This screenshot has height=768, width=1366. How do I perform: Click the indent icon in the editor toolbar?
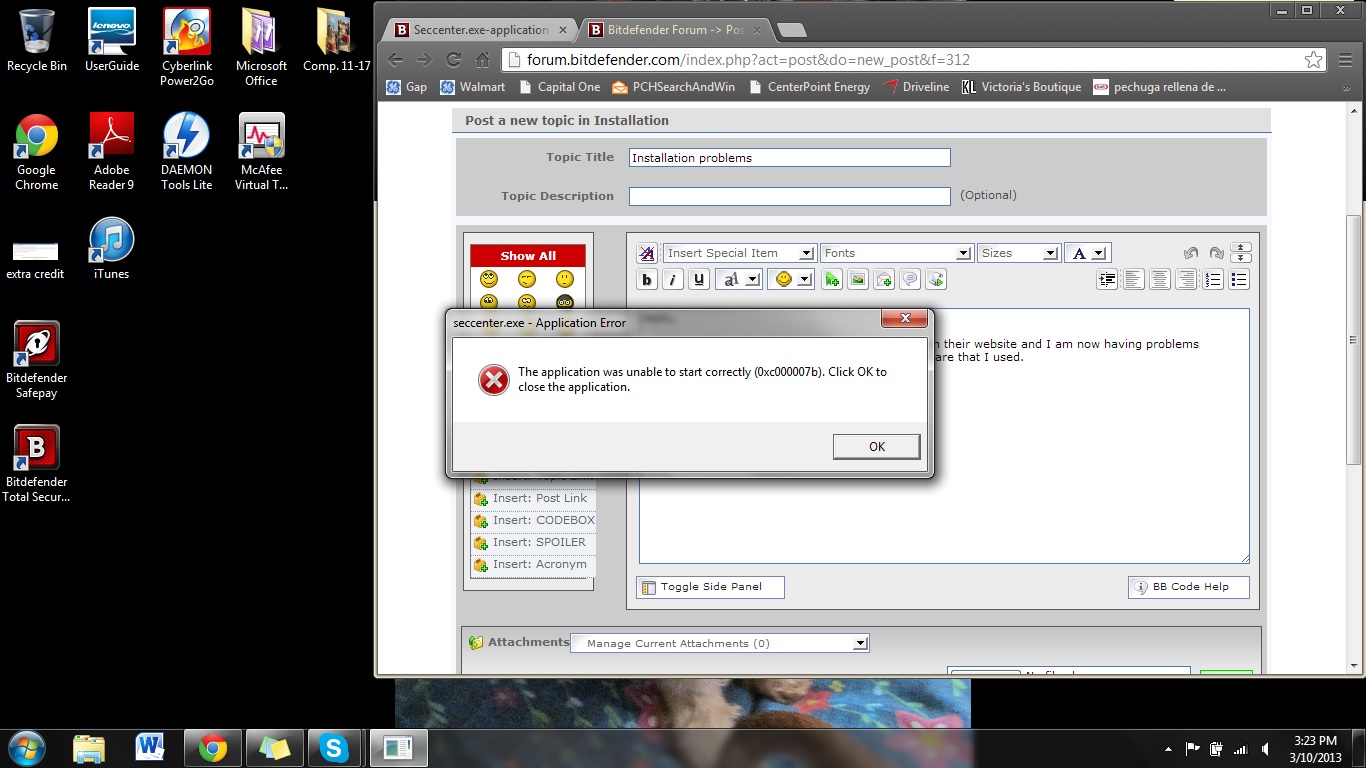(x=1107, y=280)
